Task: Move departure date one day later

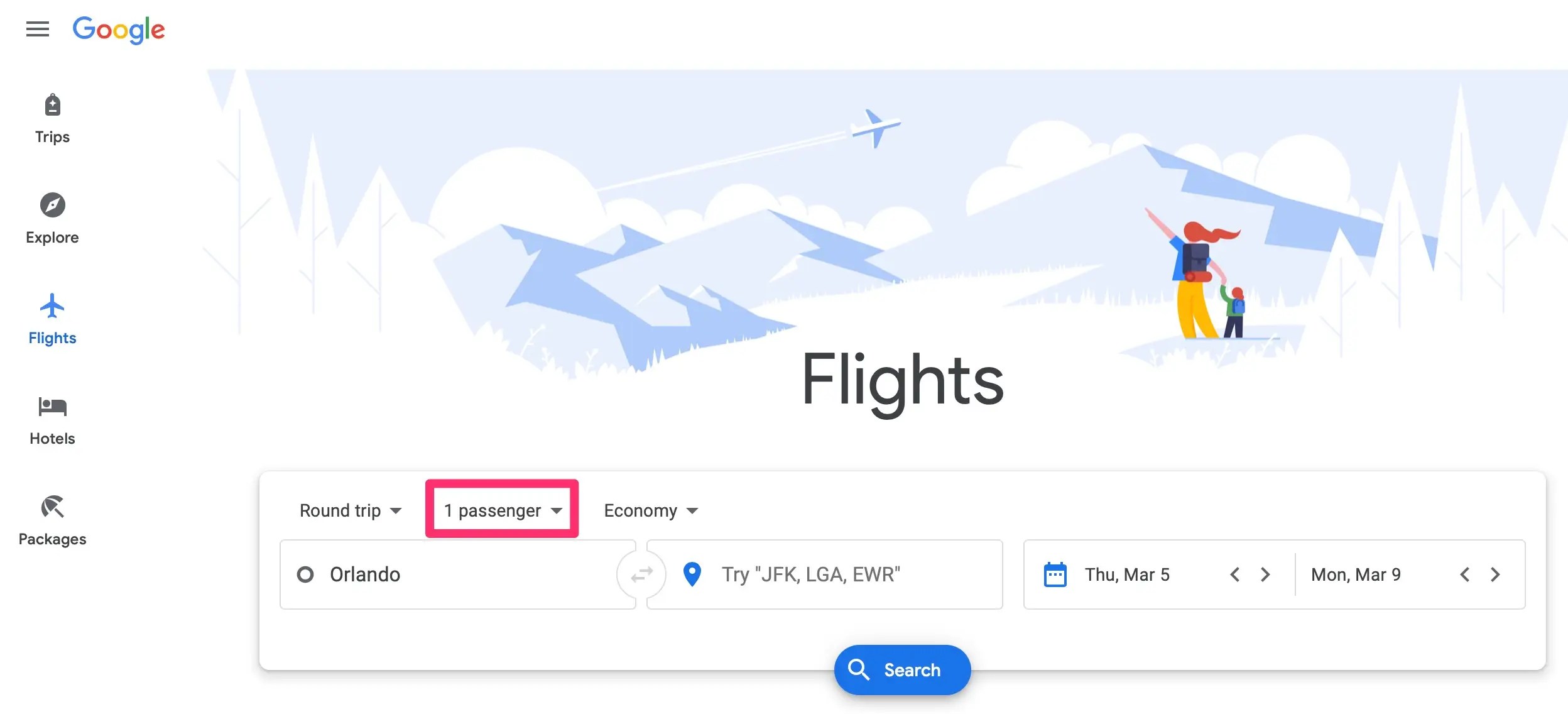Action: click(1265, 574)
